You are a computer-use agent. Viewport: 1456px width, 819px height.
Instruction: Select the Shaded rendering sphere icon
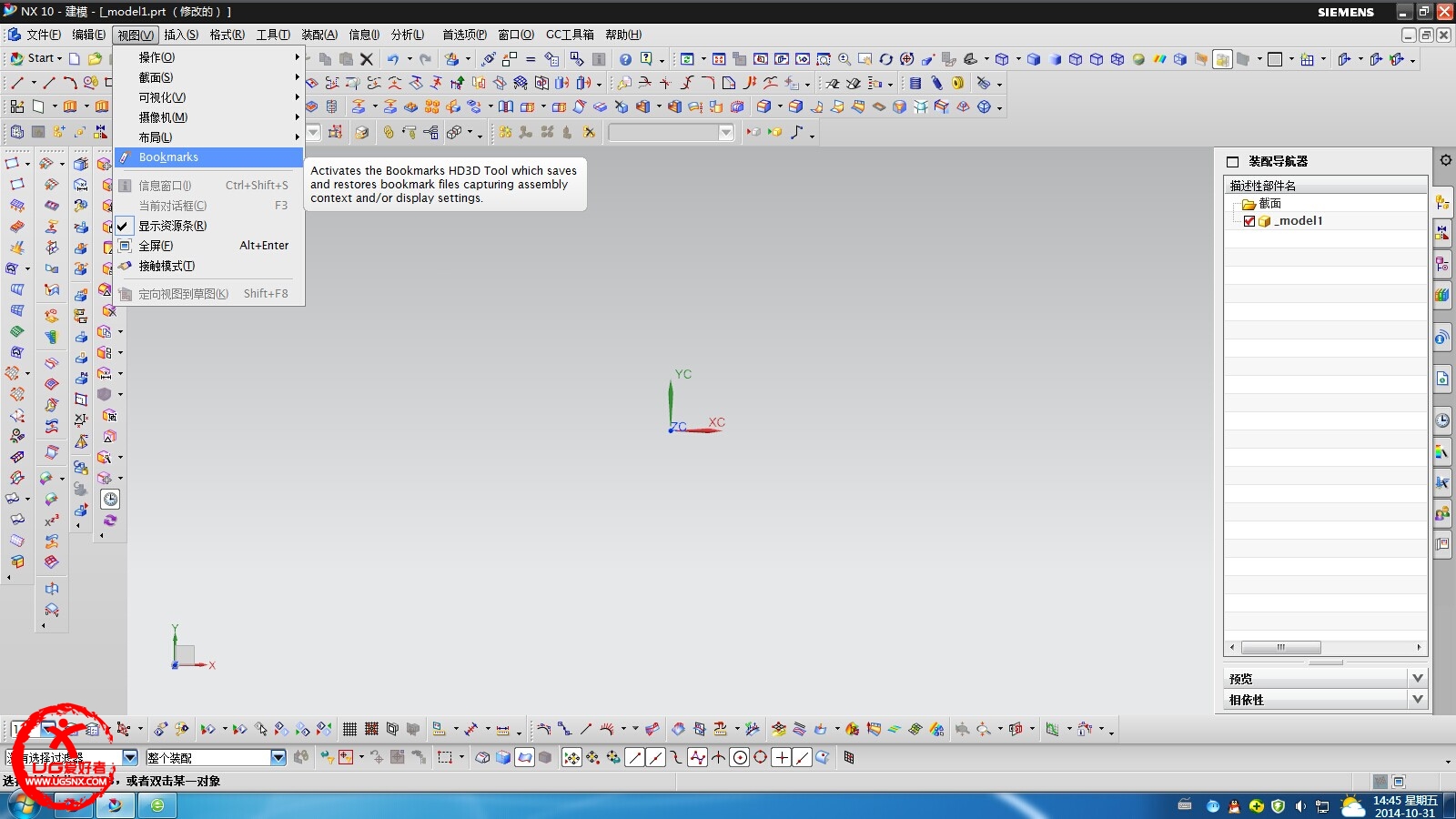pos(1138,59)
